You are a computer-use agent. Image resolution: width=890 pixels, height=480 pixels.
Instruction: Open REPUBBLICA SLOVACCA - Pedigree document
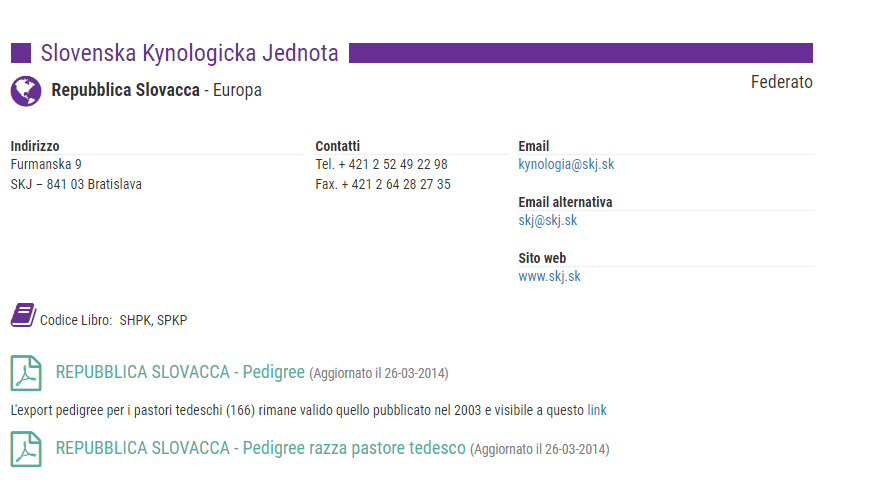[x=180, y=372]
